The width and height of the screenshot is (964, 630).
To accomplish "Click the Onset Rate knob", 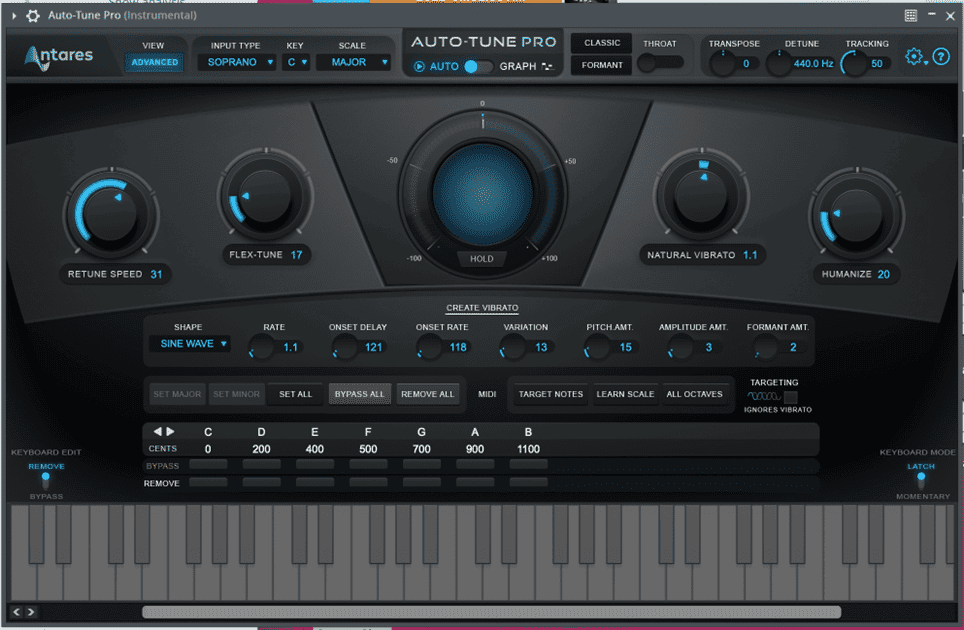I will coord(429,347).
